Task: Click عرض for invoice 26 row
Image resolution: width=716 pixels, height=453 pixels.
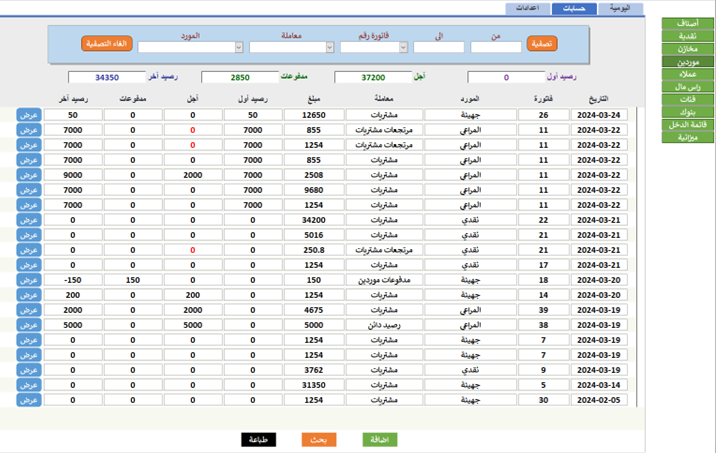Action: coord(29,115)
